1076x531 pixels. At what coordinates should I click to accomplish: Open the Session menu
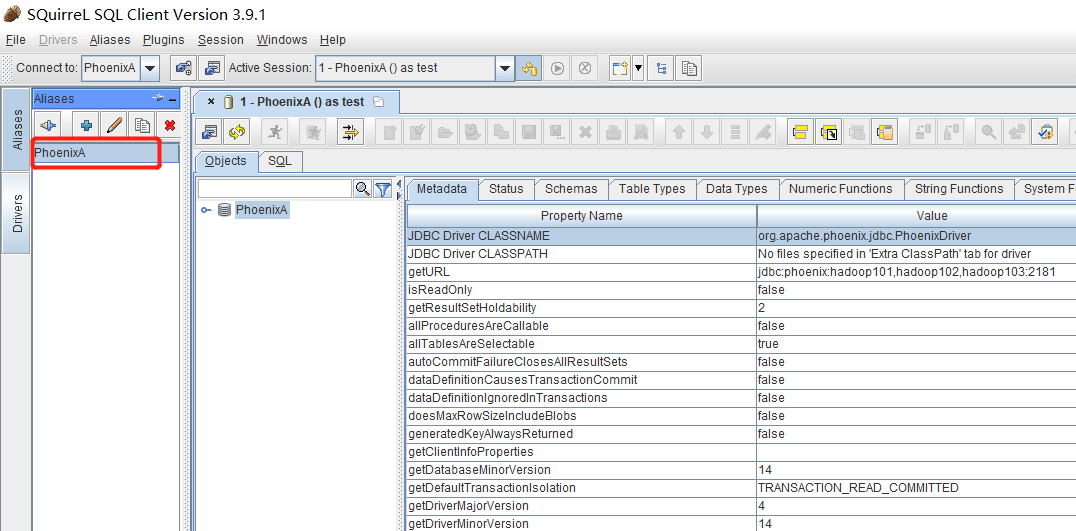click(220, 40)
